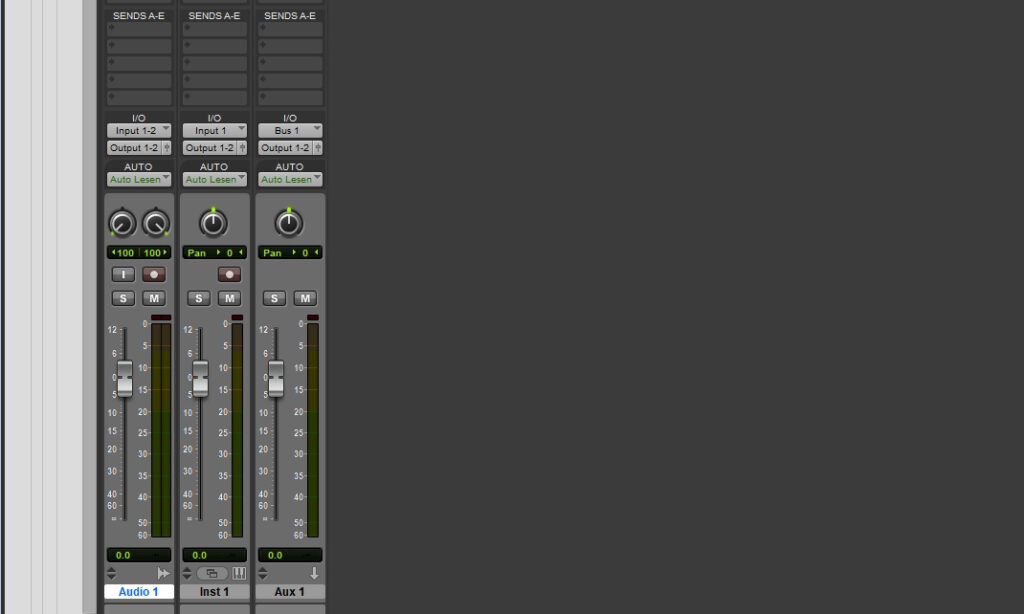Image resolution: width=1024 pixels, height=614 pixels.
Task: Click the Aux 1 volume fader handle
Action: tap(276, 378)
